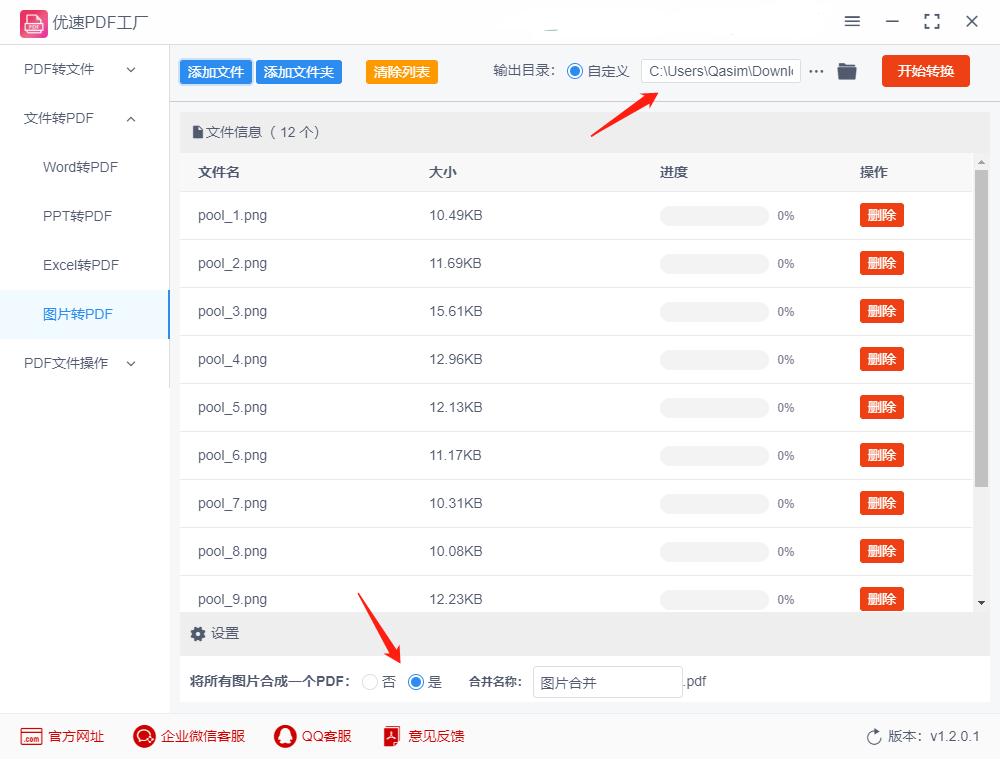Click the 开始转换 button to start converting
Screen dimensions: 1000x760
click(x=925, y=71)
